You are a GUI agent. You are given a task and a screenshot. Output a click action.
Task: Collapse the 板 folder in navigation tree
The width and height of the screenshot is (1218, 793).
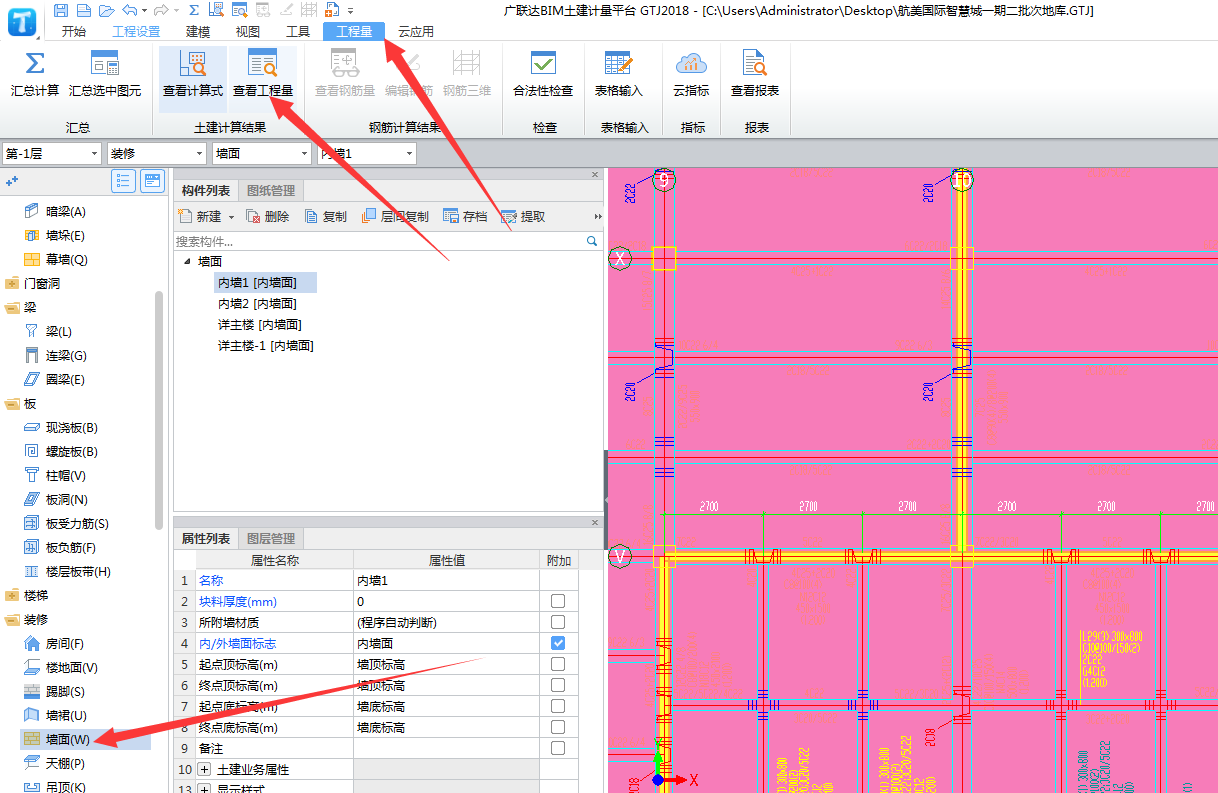(12, 403)
